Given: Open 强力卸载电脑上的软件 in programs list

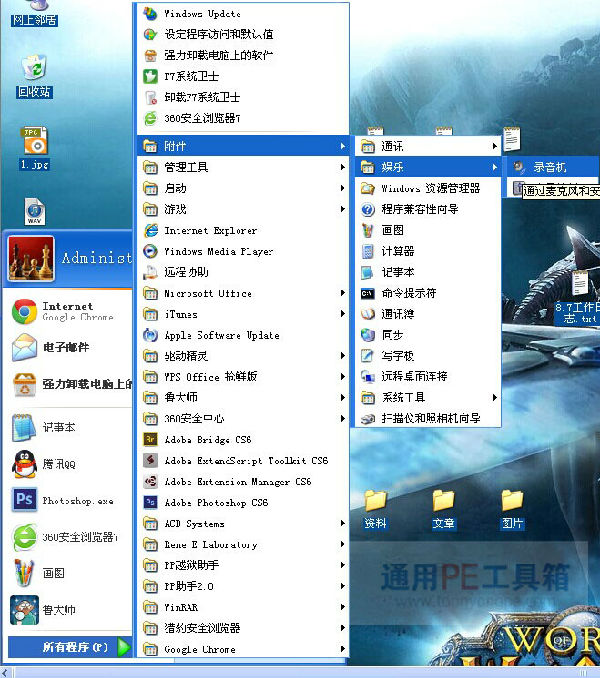Looking at the screenshot, I should pyautogui.click(x=243, y=55).
